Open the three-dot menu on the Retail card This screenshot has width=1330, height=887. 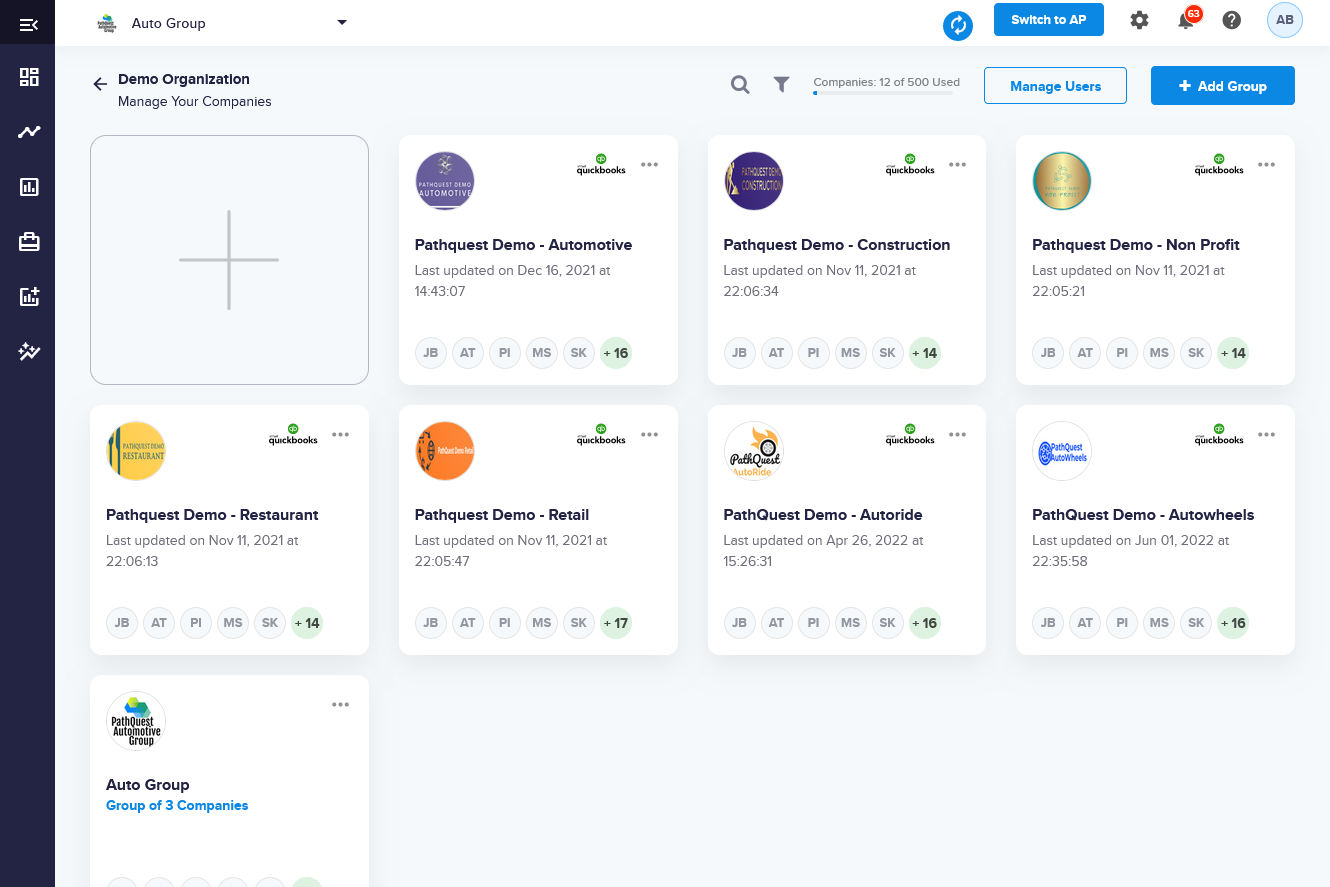coord(650,434)
